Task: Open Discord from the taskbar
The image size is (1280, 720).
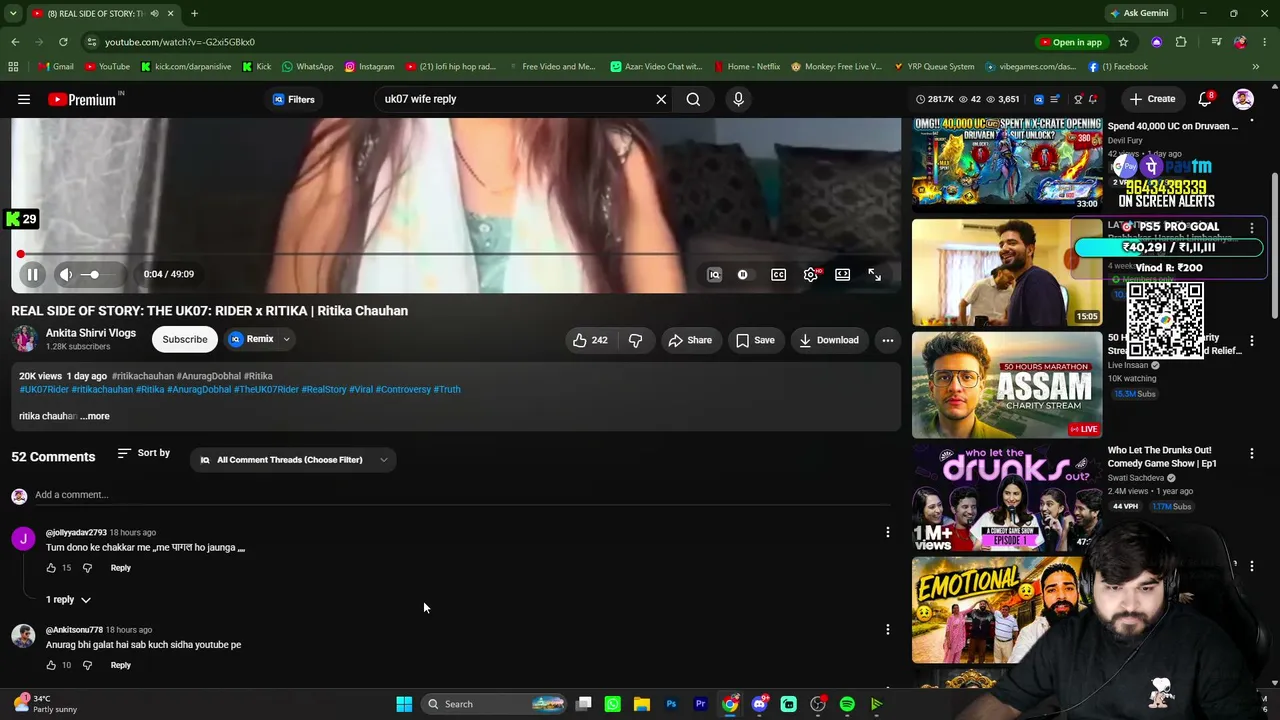Action: 759,704
